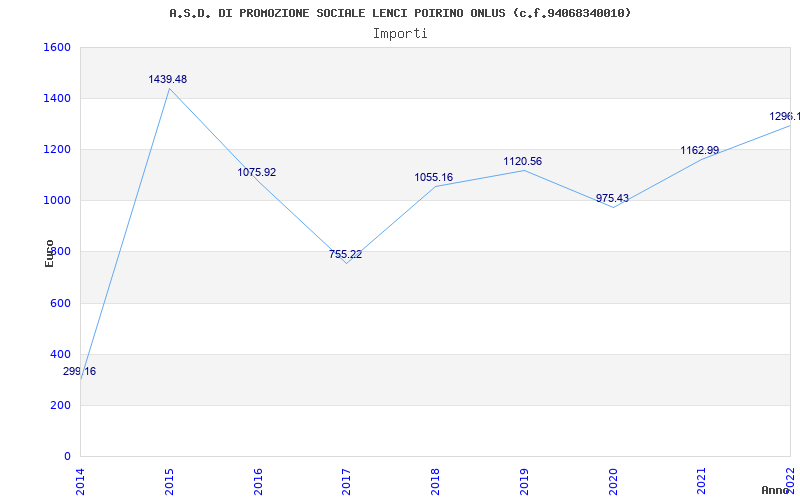The height and width of the screenshot is (500, 800).
Task: Click the Anno axis label
Action: click(x=775, y=490)
